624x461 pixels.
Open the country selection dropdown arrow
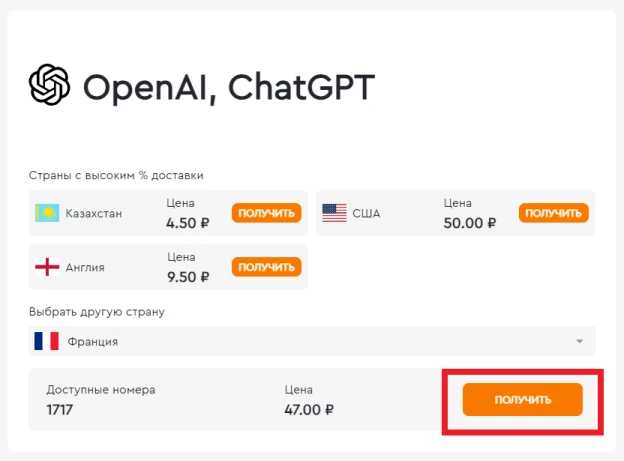[579, 341]
